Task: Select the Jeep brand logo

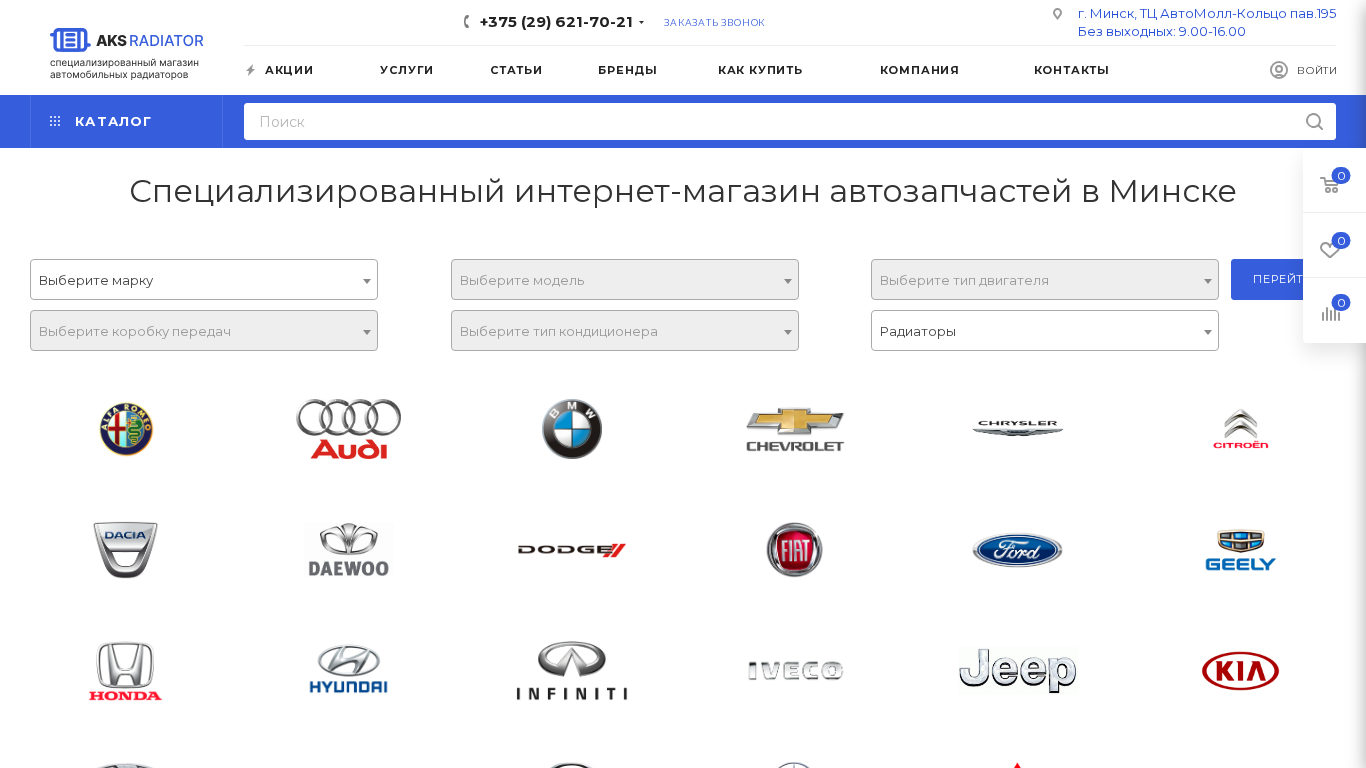Action: pyautogui.click(x=1018, y=671)
